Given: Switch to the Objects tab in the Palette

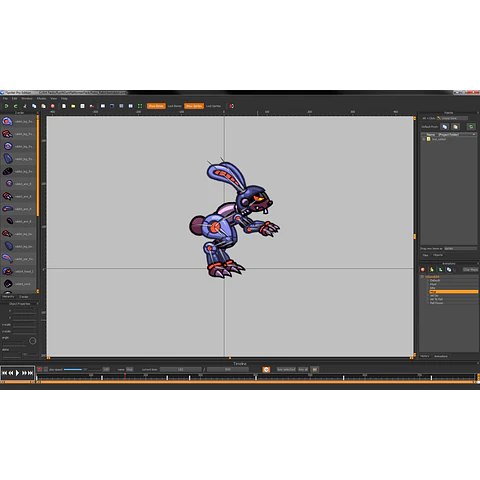Looking at the screenshot, I should 438,255.
